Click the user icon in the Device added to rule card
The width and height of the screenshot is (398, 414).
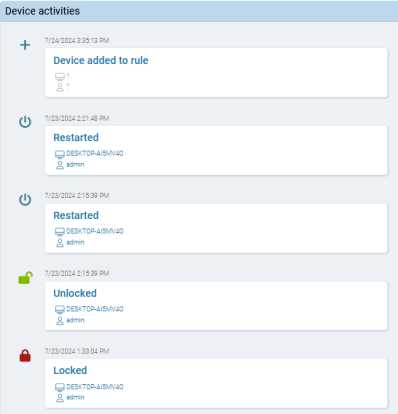tap(60, 87)
